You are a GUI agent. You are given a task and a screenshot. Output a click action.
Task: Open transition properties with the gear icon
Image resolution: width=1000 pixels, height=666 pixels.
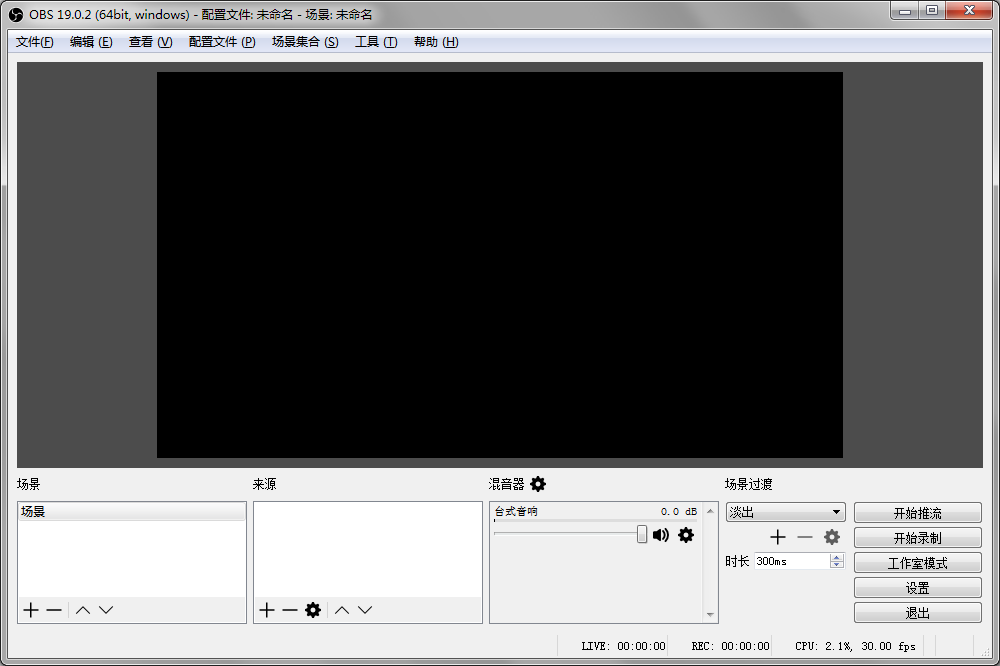[831, 537]
